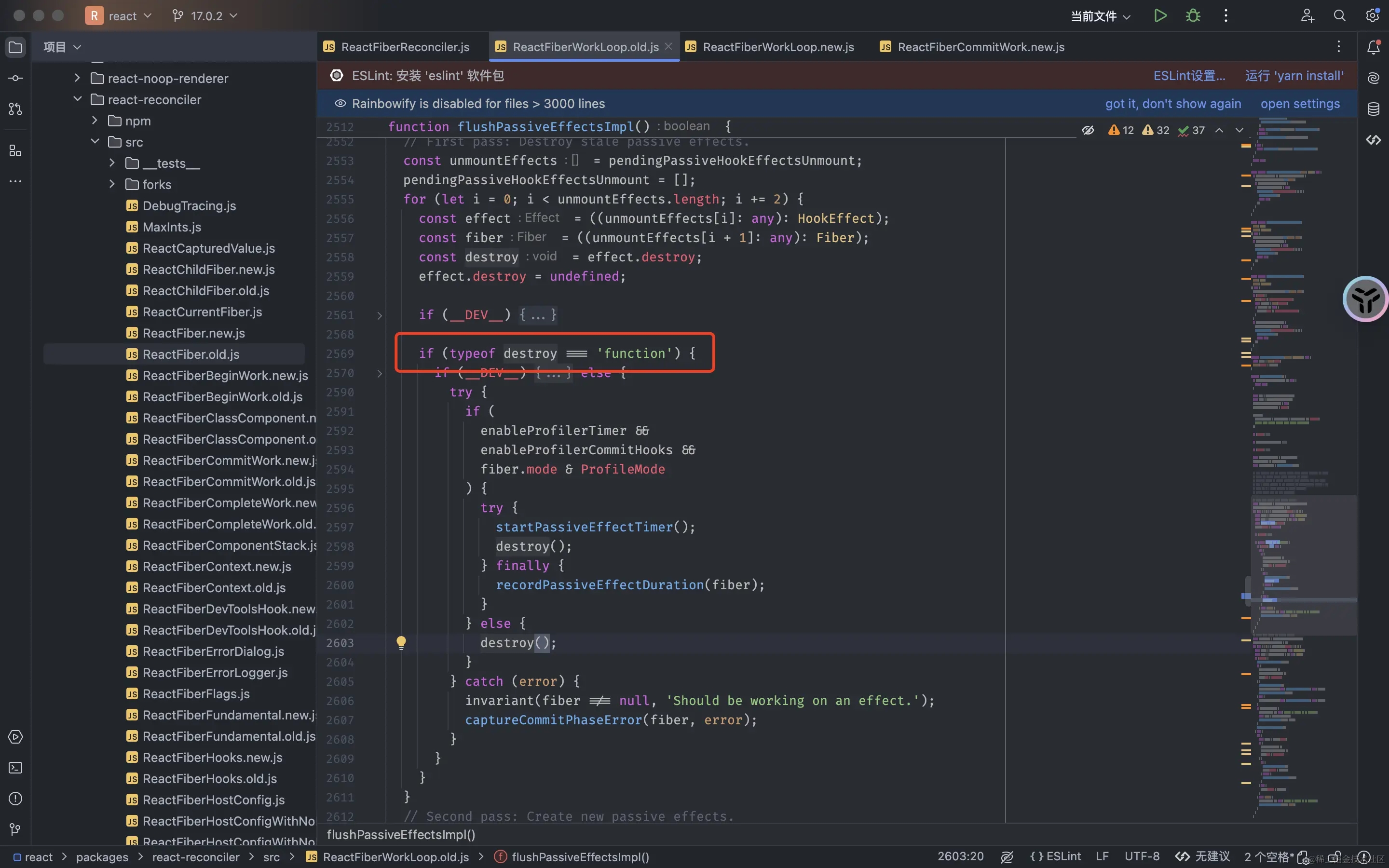
Task: Open the Project tool window icon
Action: coord(15,47)
